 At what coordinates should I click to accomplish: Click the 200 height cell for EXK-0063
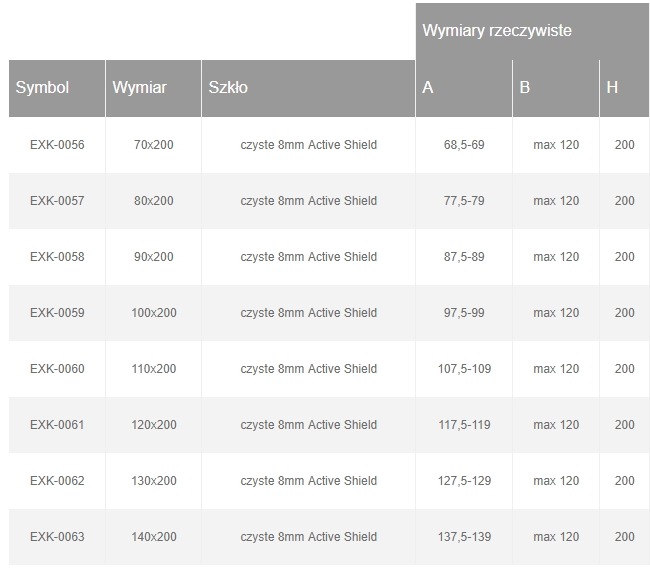pyautogui.click(x=624, y=537)
